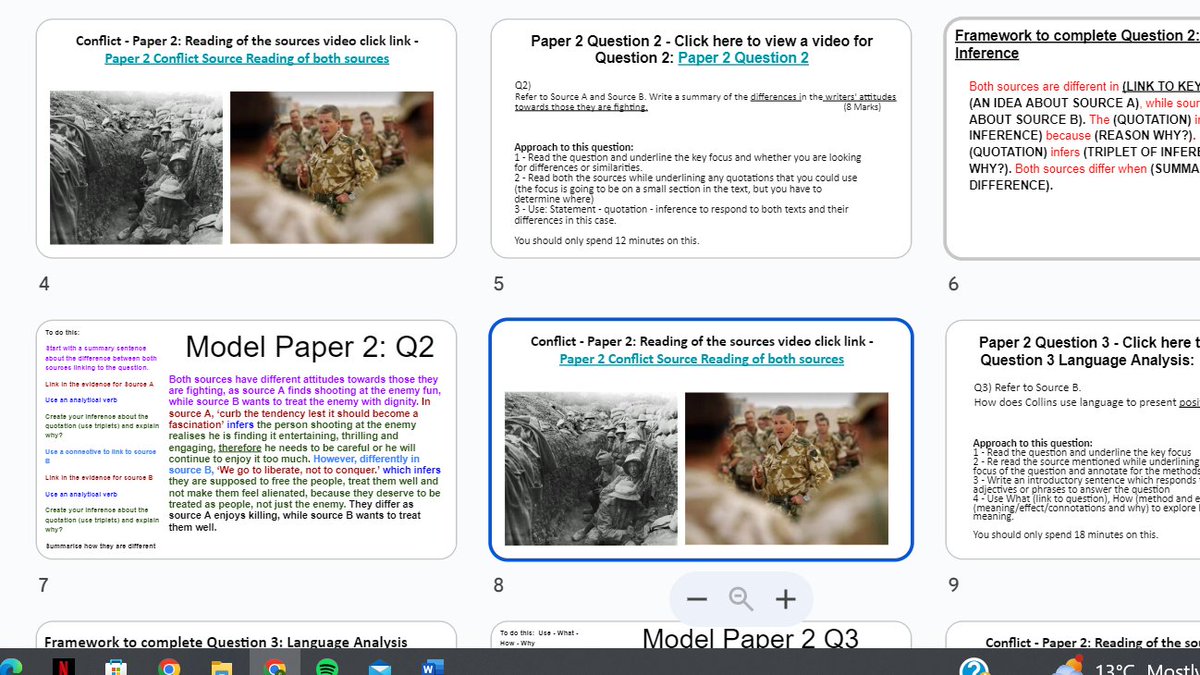Open Microsoft Store from the taskbar
The height and width of the screenshot is (675, 1200).
[x=116, y=667]
